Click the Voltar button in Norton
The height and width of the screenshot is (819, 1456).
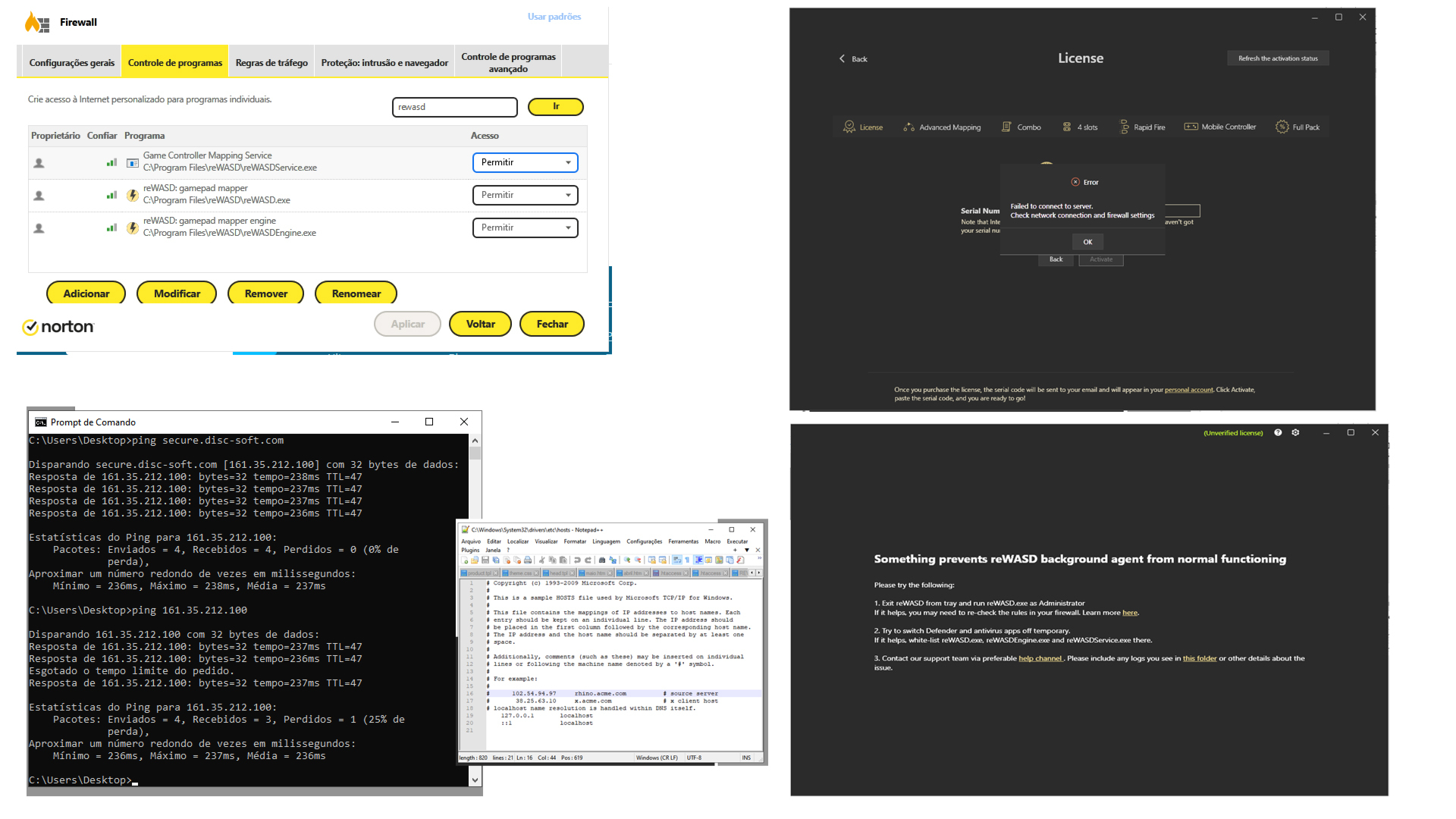(480, 324)
